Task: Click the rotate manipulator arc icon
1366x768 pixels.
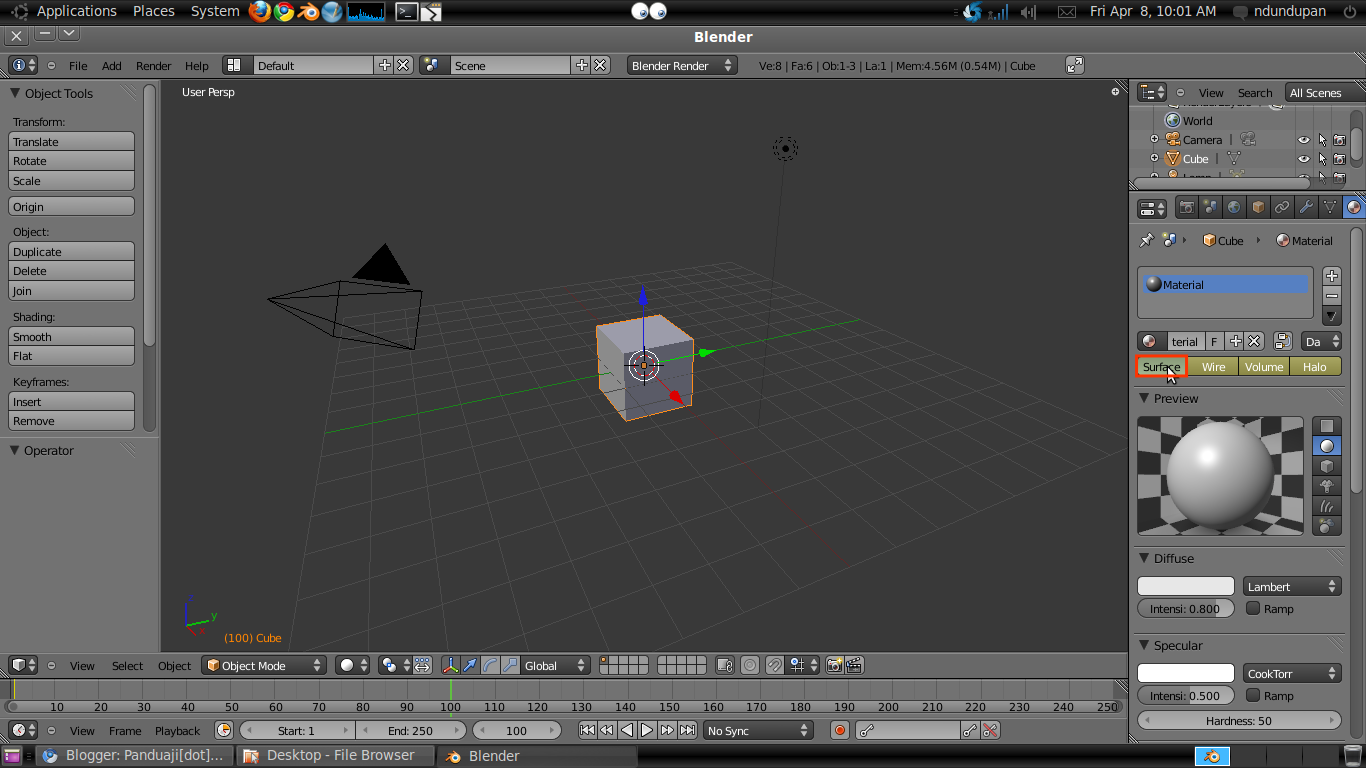Action: (490, 665)
